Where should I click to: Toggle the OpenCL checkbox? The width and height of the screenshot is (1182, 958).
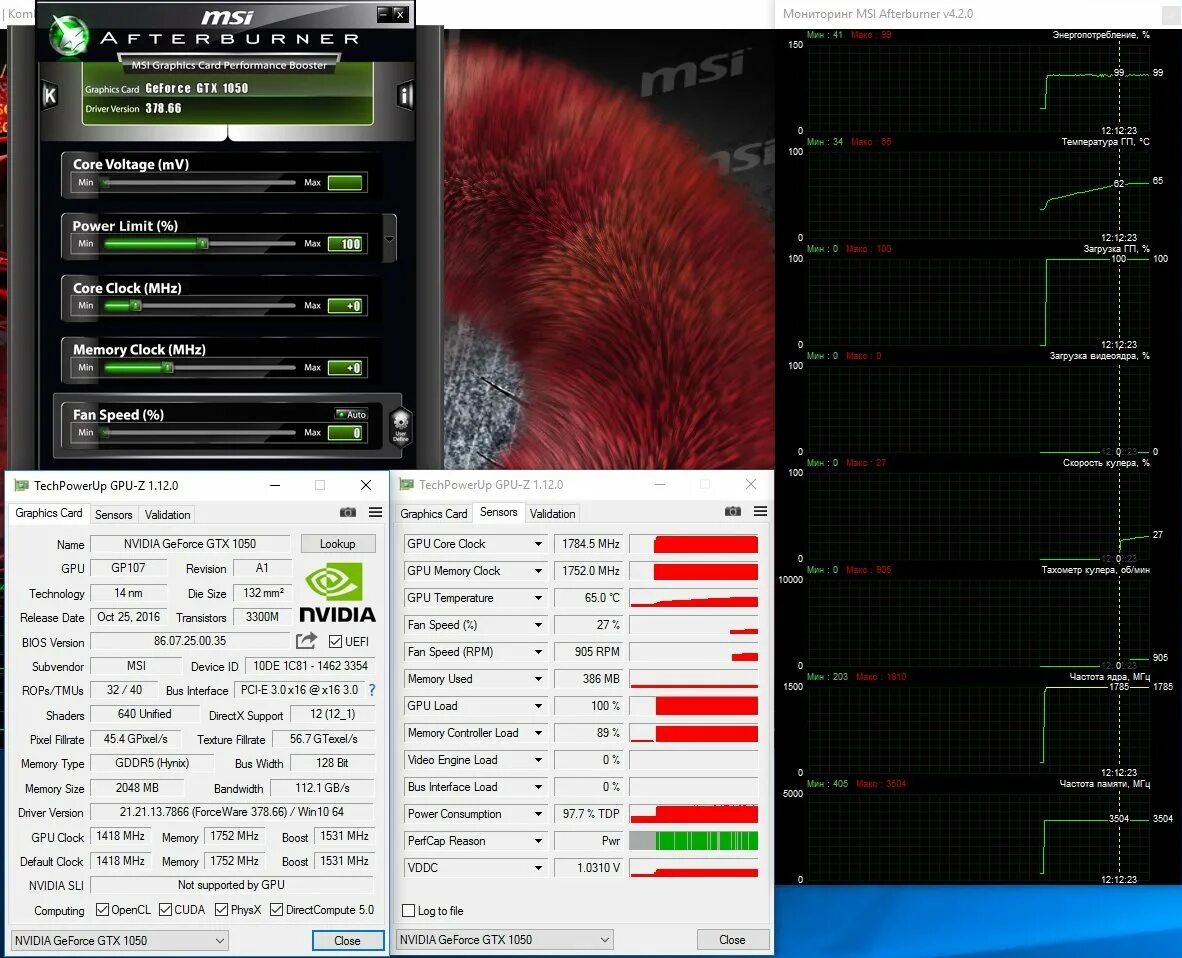tap(103, 910)
